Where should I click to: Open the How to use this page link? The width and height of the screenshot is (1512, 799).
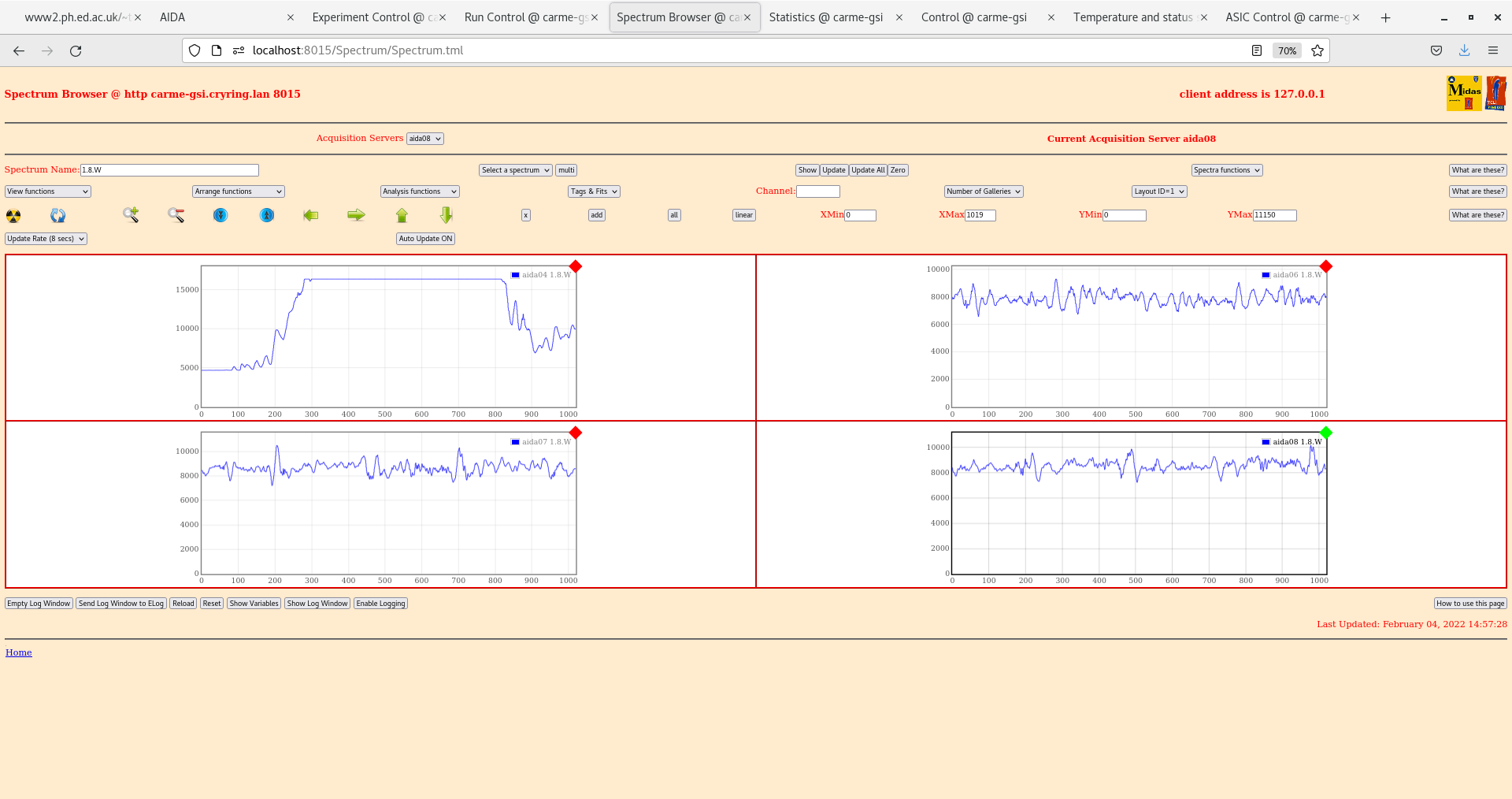[1469, 603]
